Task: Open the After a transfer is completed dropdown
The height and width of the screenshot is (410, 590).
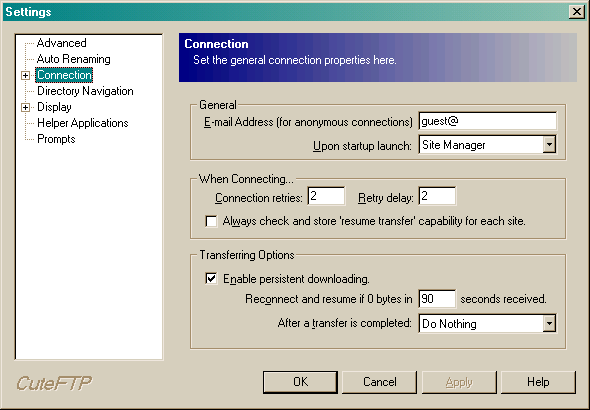Action: (x=549, y=323)
